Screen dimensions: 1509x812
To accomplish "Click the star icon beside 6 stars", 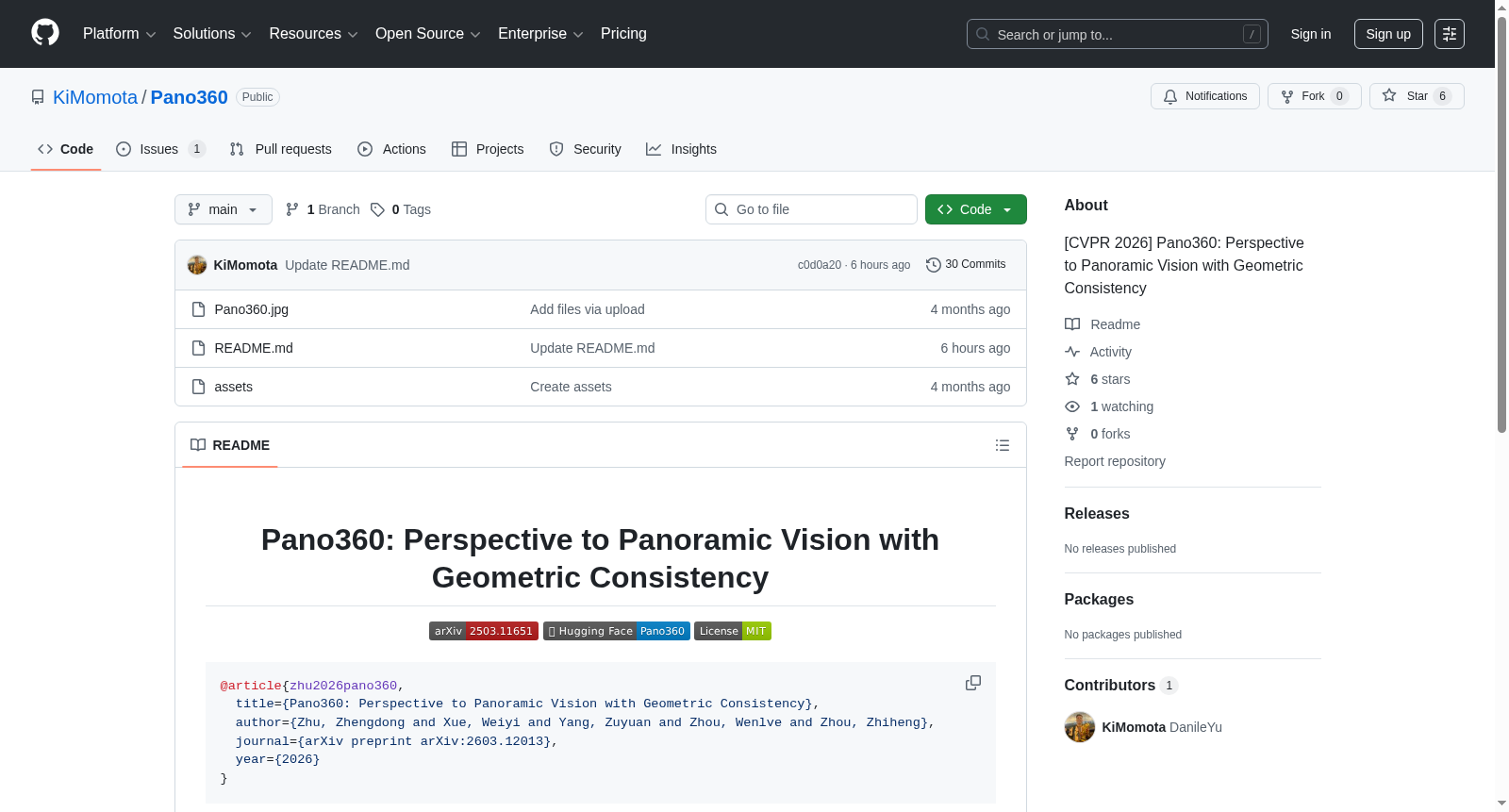I will click(1072, 379).
